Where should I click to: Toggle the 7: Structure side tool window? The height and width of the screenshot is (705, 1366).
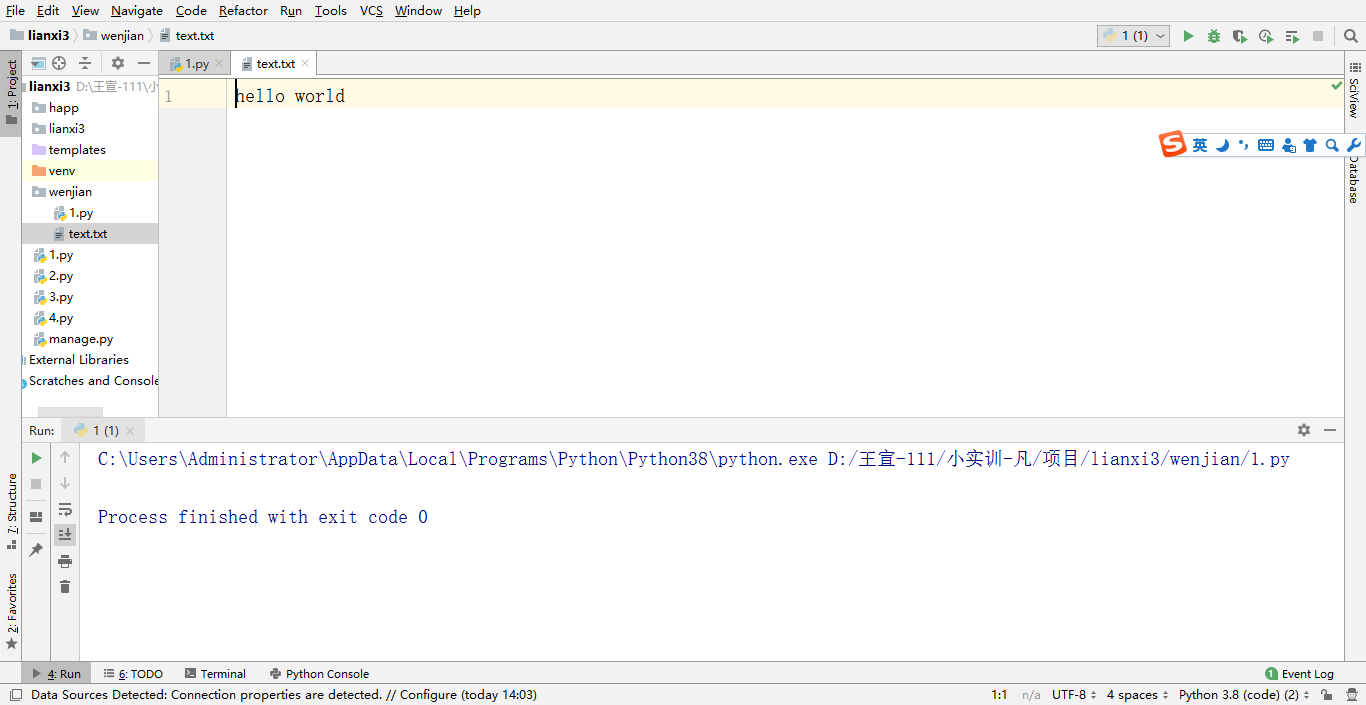pyautogui.click(x=11, y=511)
